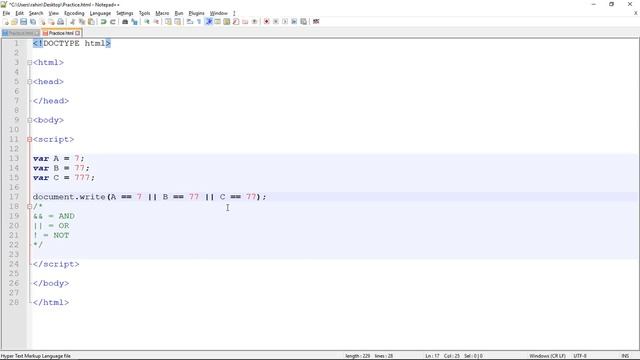The width and height of the screenshot is (640, 360).
Task: Click the document close X in menu bar
Action: click(x=636, y=13)
